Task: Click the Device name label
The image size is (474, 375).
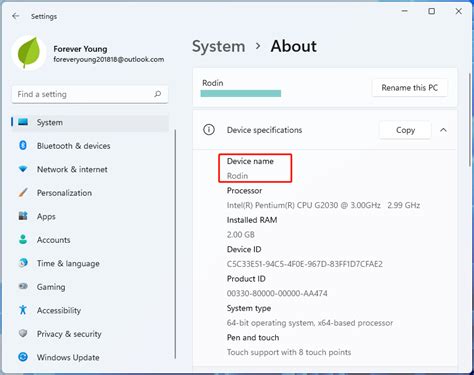Action: tap(250, 161)
